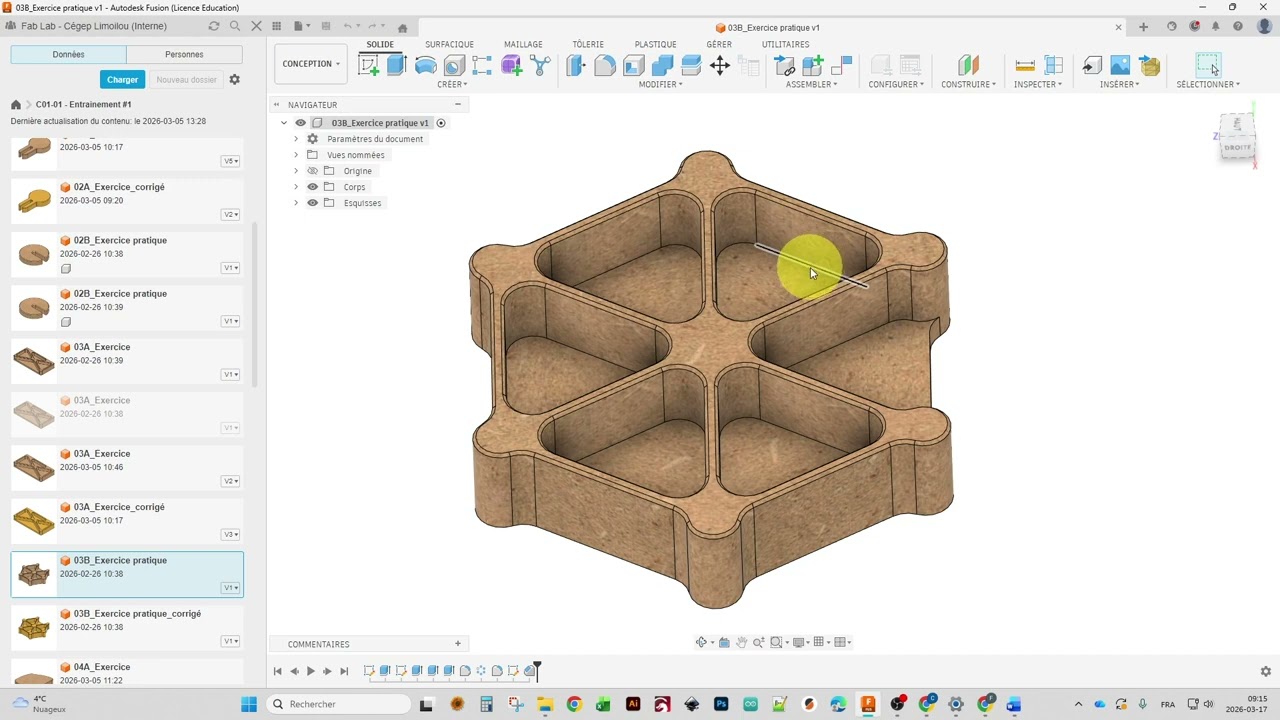Open data panel settings gear
Viewport: 1280px width, 720px height.
pyautogui.click(x=235, y=79)
